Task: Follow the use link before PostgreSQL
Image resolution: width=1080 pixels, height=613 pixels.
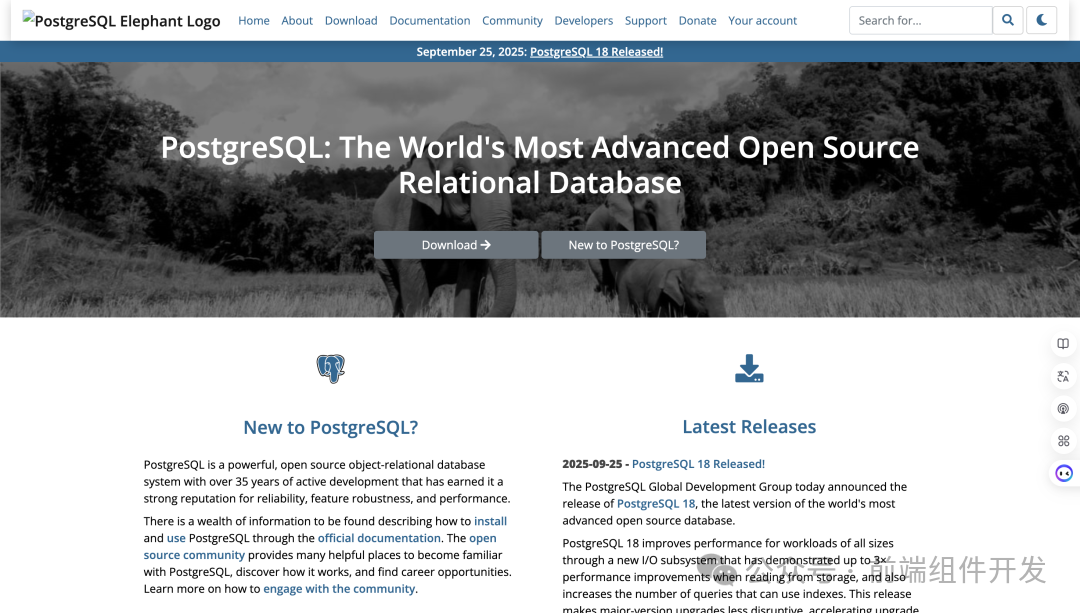Action: point(176,538)
